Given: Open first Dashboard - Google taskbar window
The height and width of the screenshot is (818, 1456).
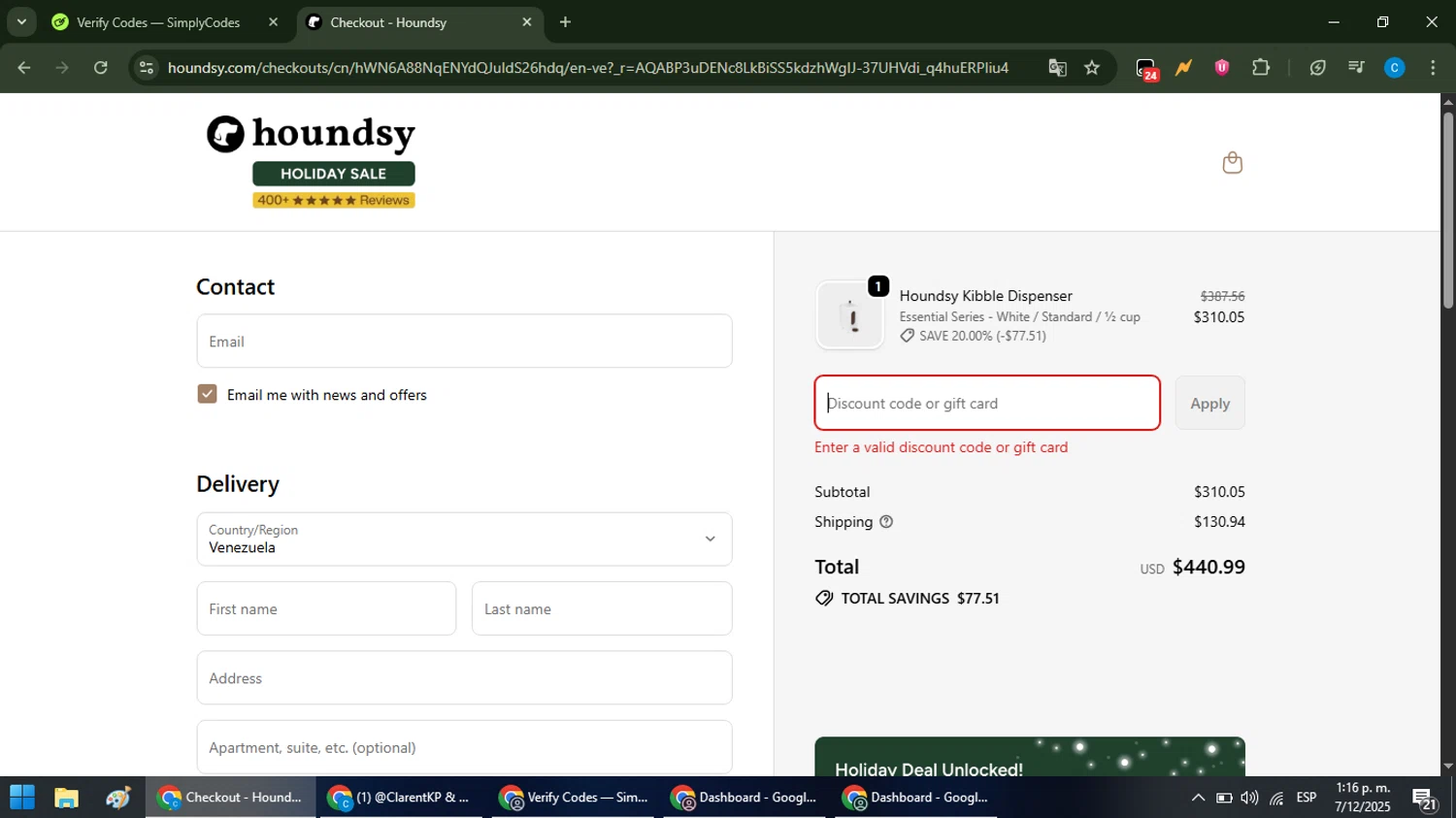Looking at the screenshot, I should [745, 798].
